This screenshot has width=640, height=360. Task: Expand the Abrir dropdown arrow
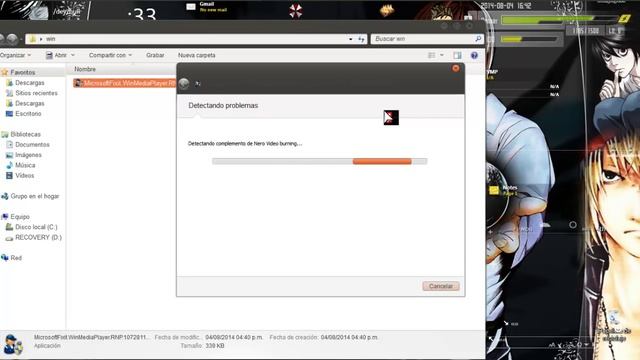point(73,55)
